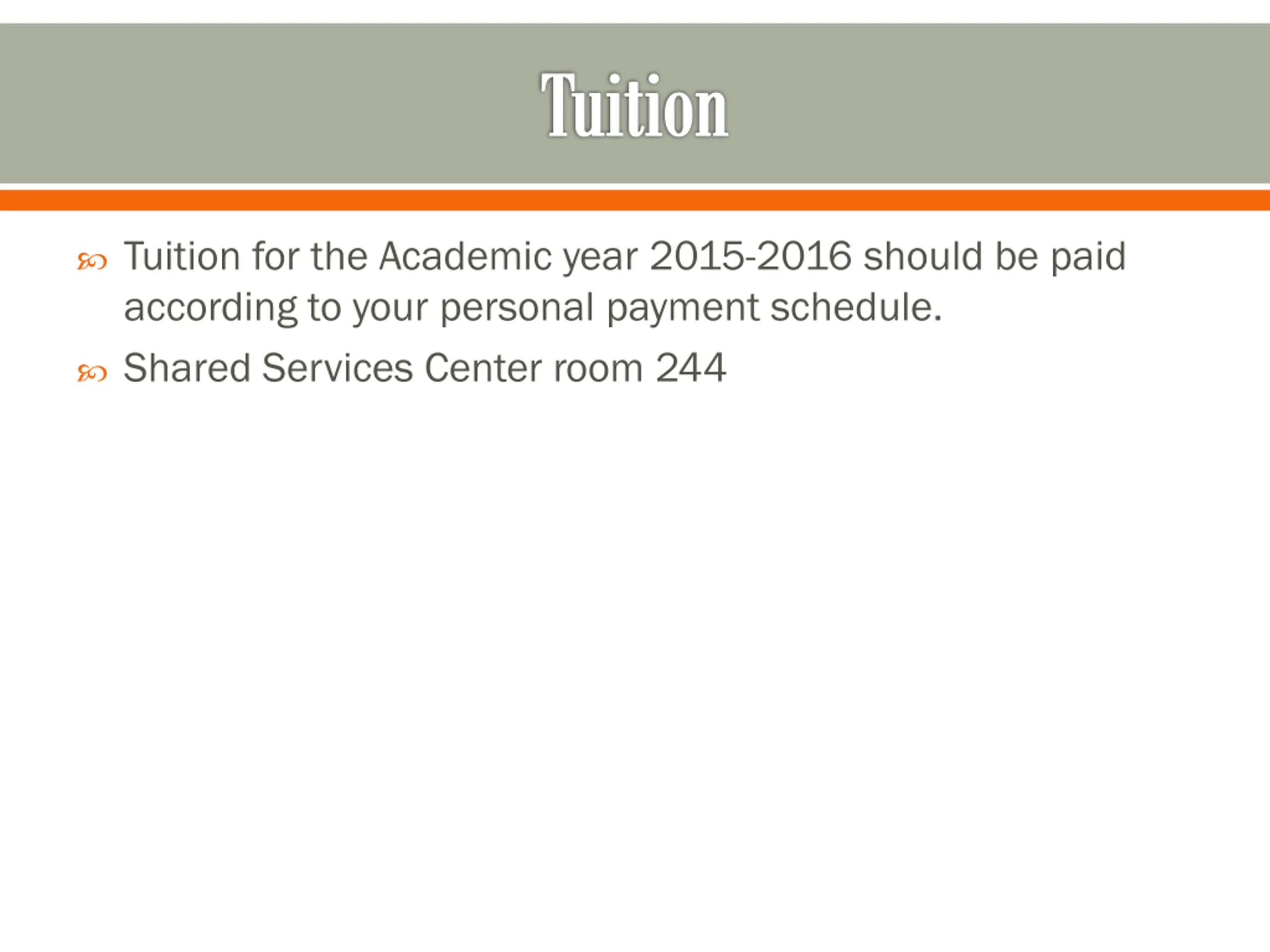Image resolution: width=1270 pixels, height=952 pixels.
Task: Select the Tuition slide title
Action: pos(635,106)
